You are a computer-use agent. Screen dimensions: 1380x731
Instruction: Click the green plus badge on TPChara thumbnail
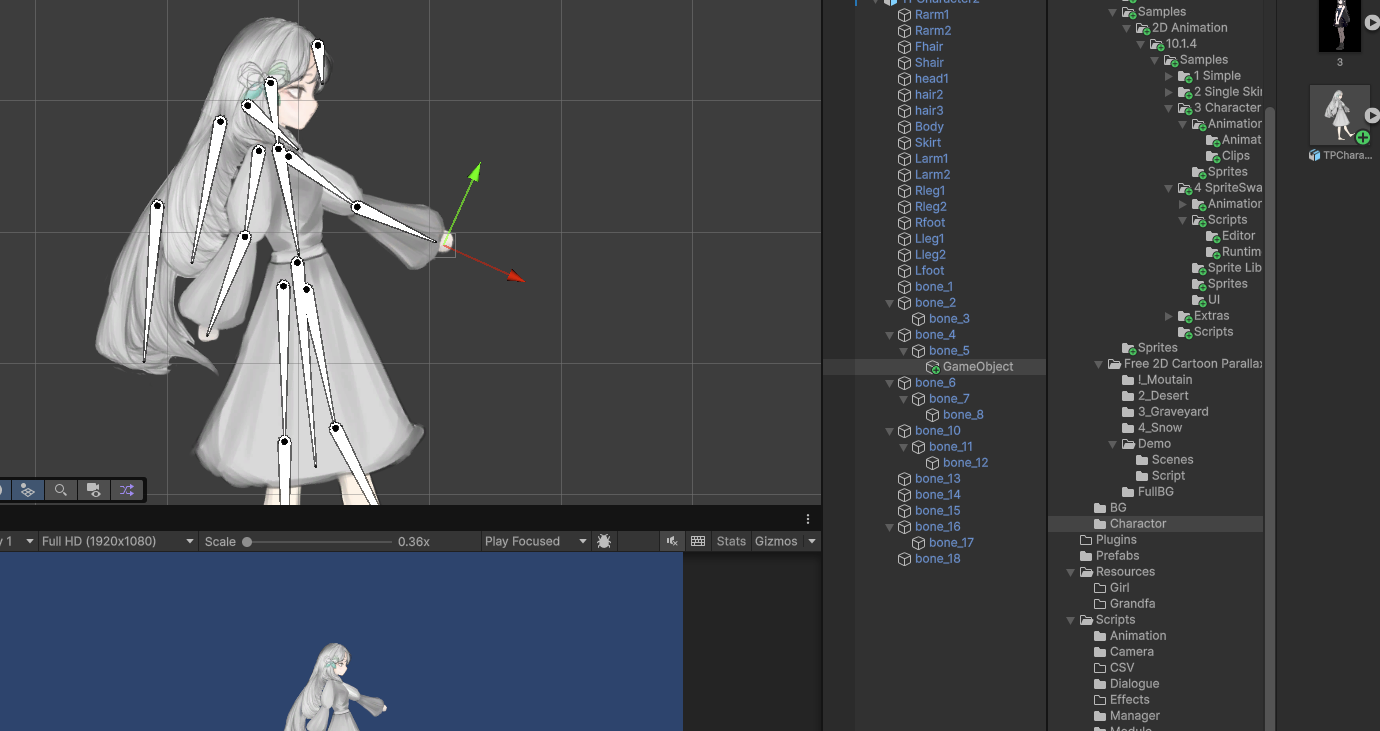pyautogui.click(x=1362, y=137)
